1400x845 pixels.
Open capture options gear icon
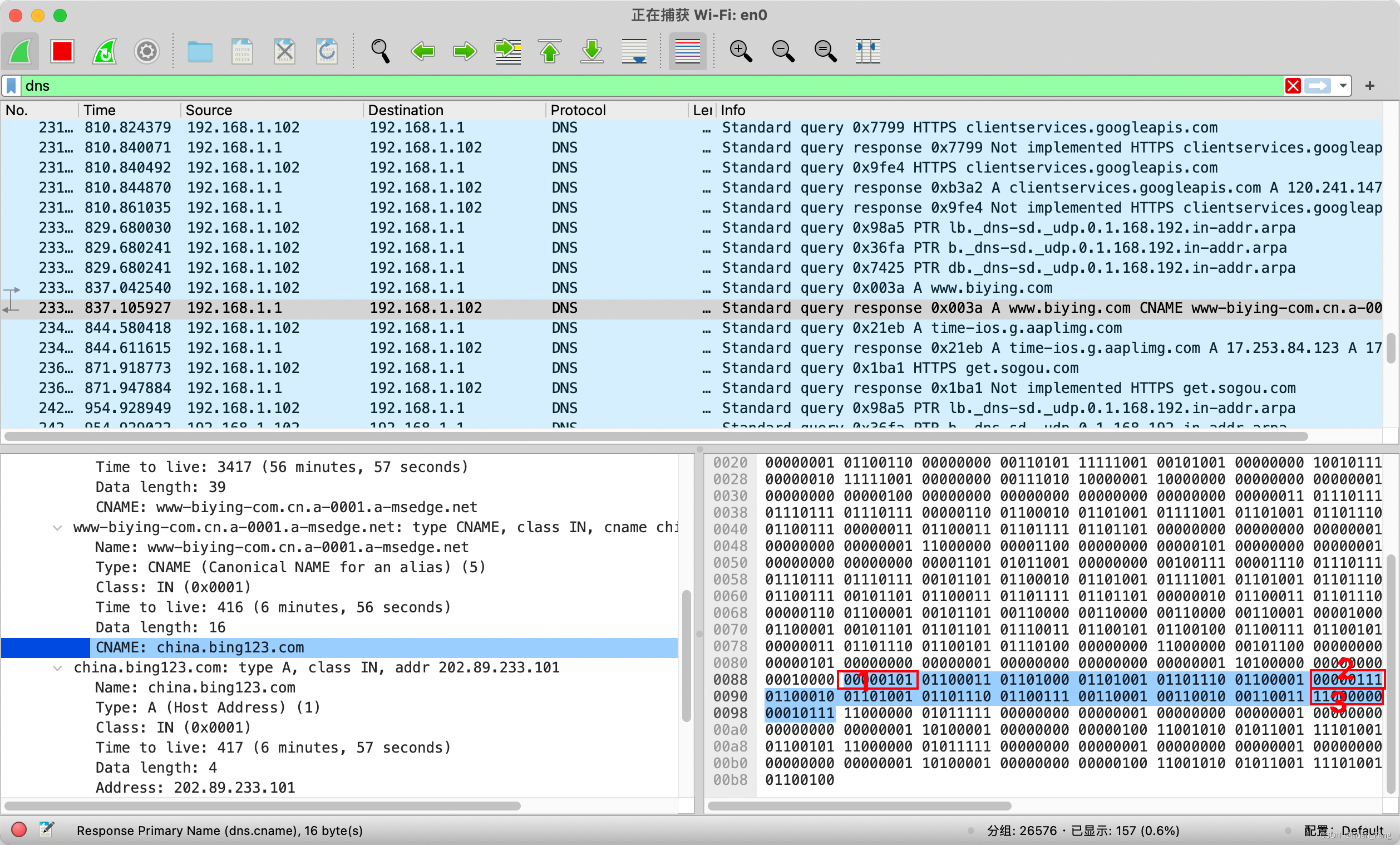[146, 52]
